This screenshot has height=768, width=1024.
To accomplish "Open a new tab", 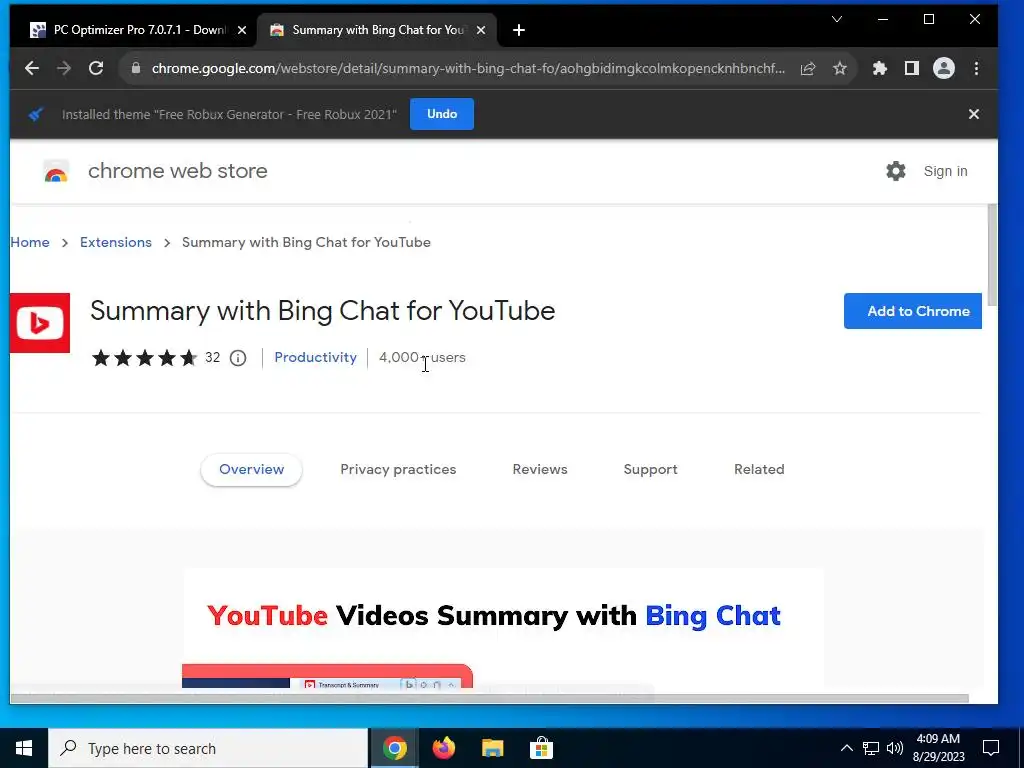I will 519,30.
